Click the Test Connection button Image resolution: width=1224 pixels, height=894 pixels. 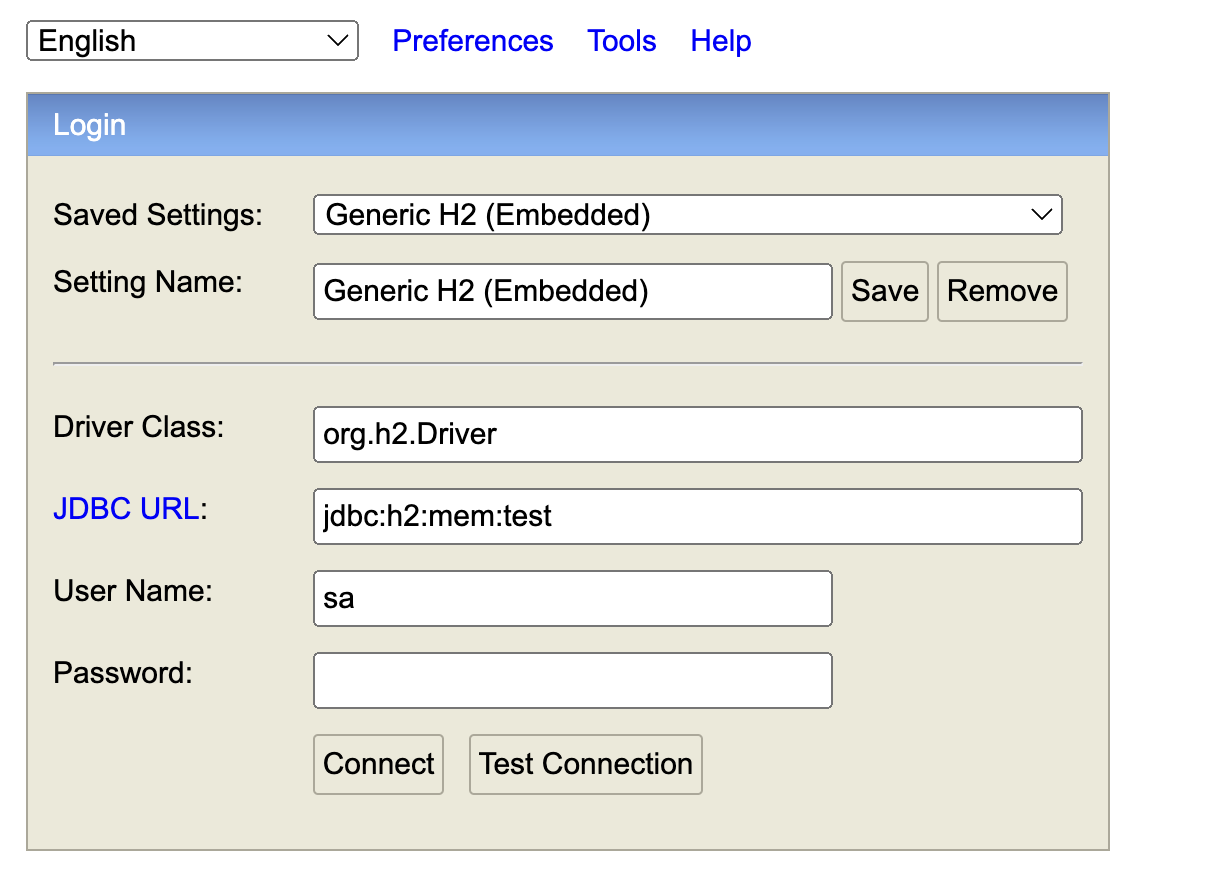[586, 764]
